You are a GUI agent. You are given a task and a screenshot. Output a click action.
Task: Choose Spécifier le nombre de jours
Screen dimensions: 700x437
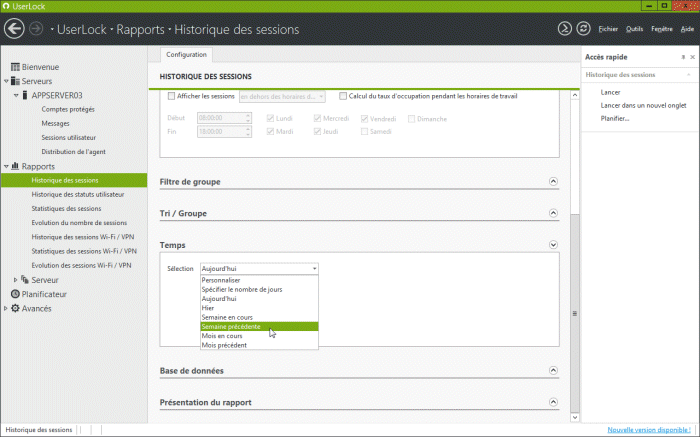click(259, 289)
